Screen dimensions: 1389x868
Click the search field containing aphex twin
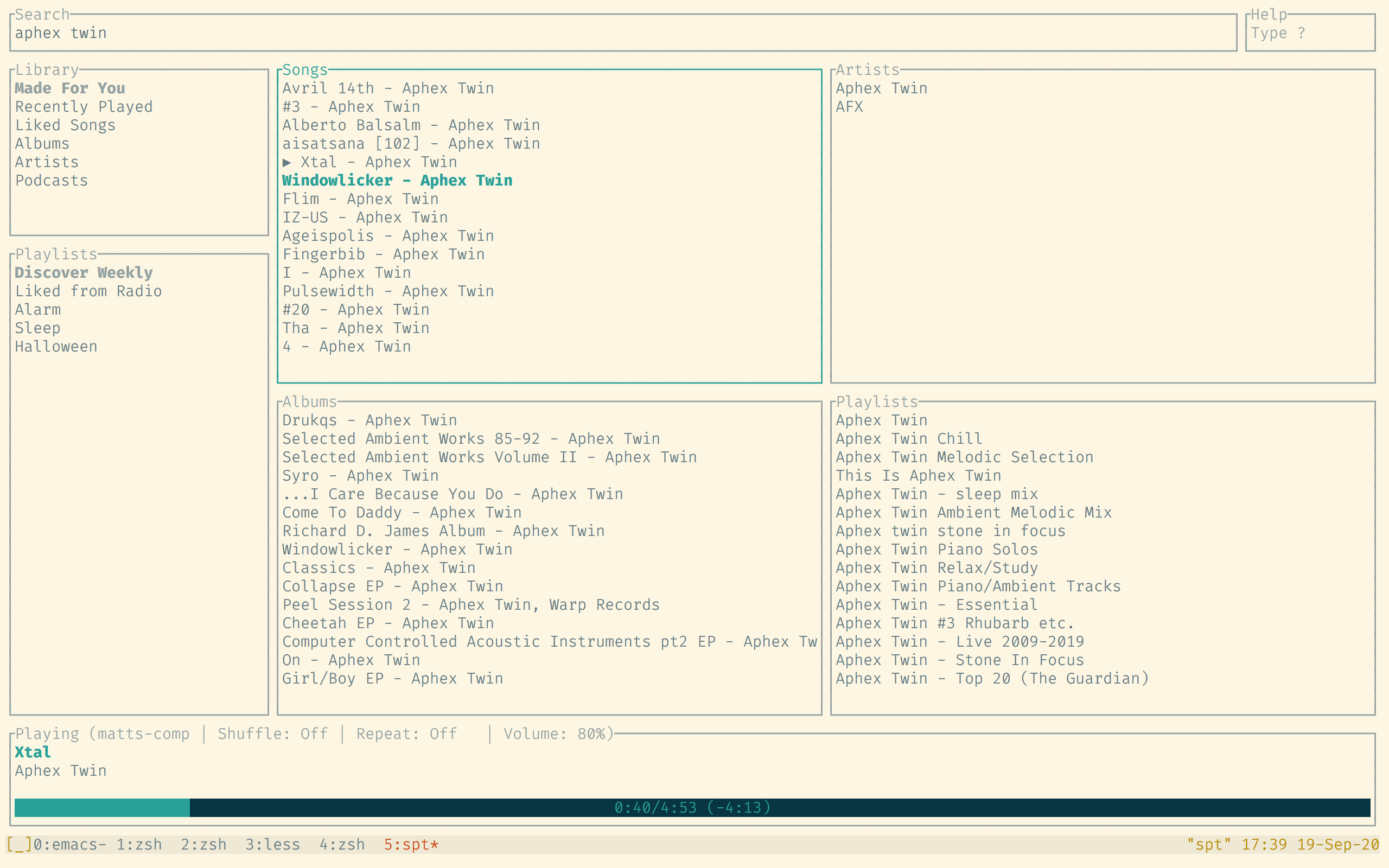point(623,33)
